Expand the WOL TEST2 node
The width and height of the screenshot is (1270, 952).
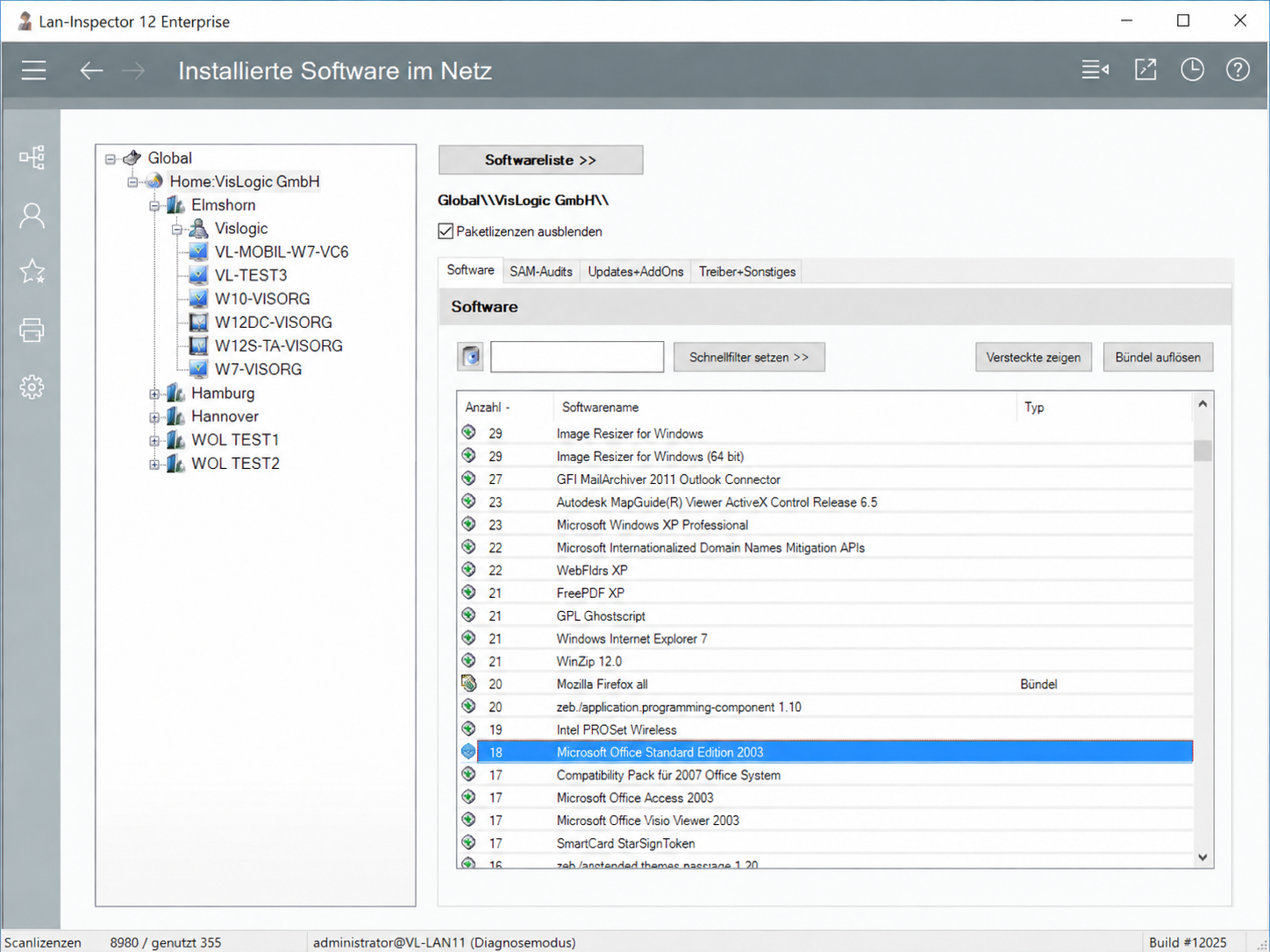(154, 465)
